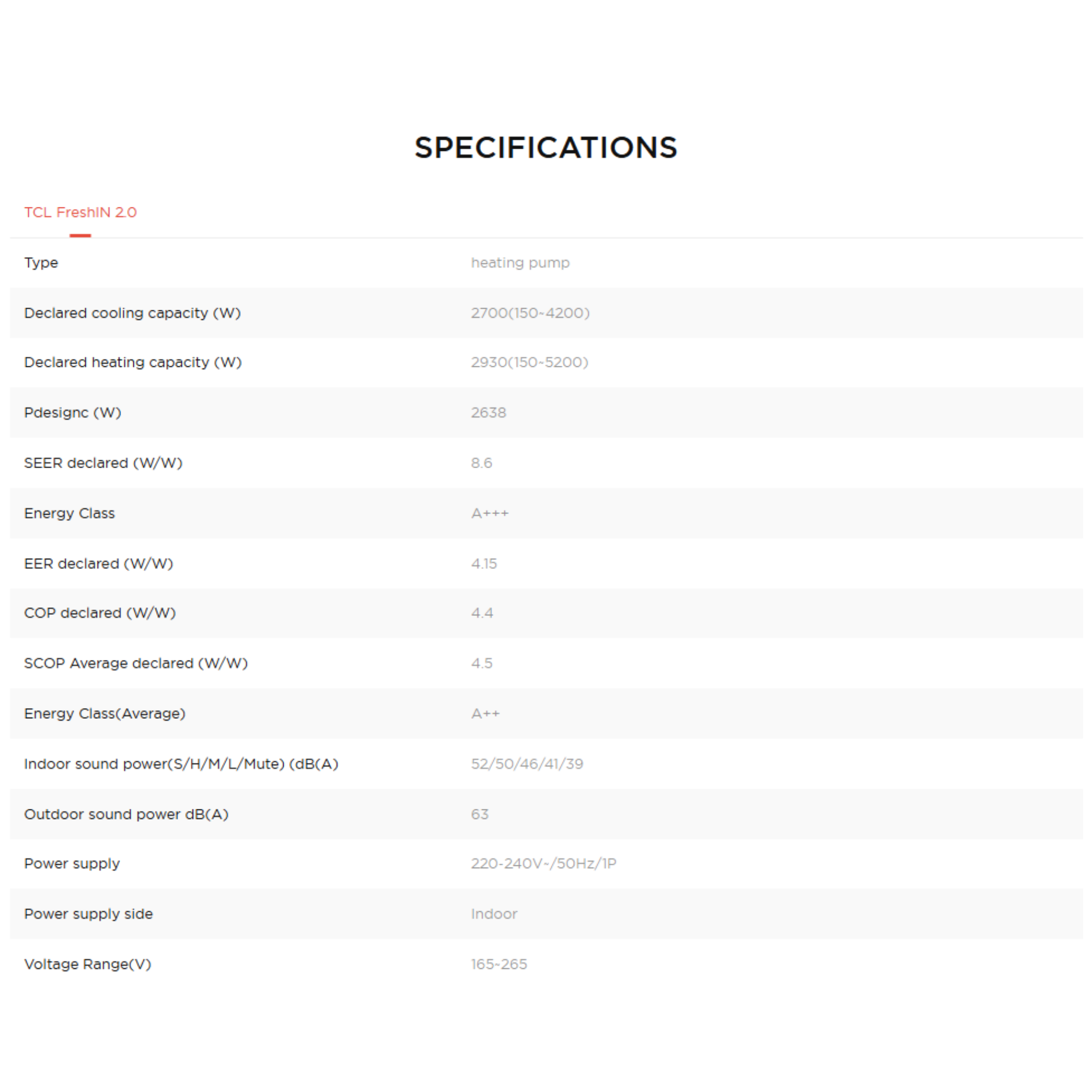The width and height of the screenshot is (1092, 1092).
Task: Click COP declared (W/W) label
Action: click(100, 613)
